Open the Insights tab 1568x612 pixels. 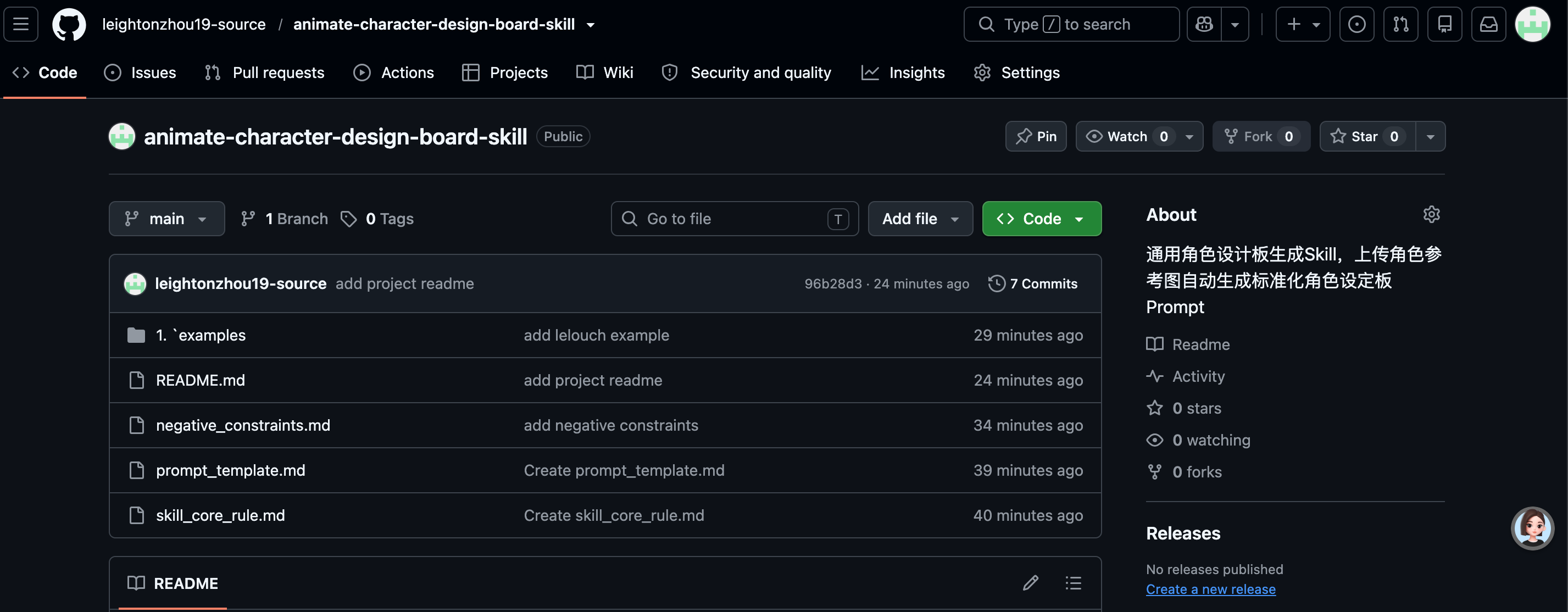[903, 73]
